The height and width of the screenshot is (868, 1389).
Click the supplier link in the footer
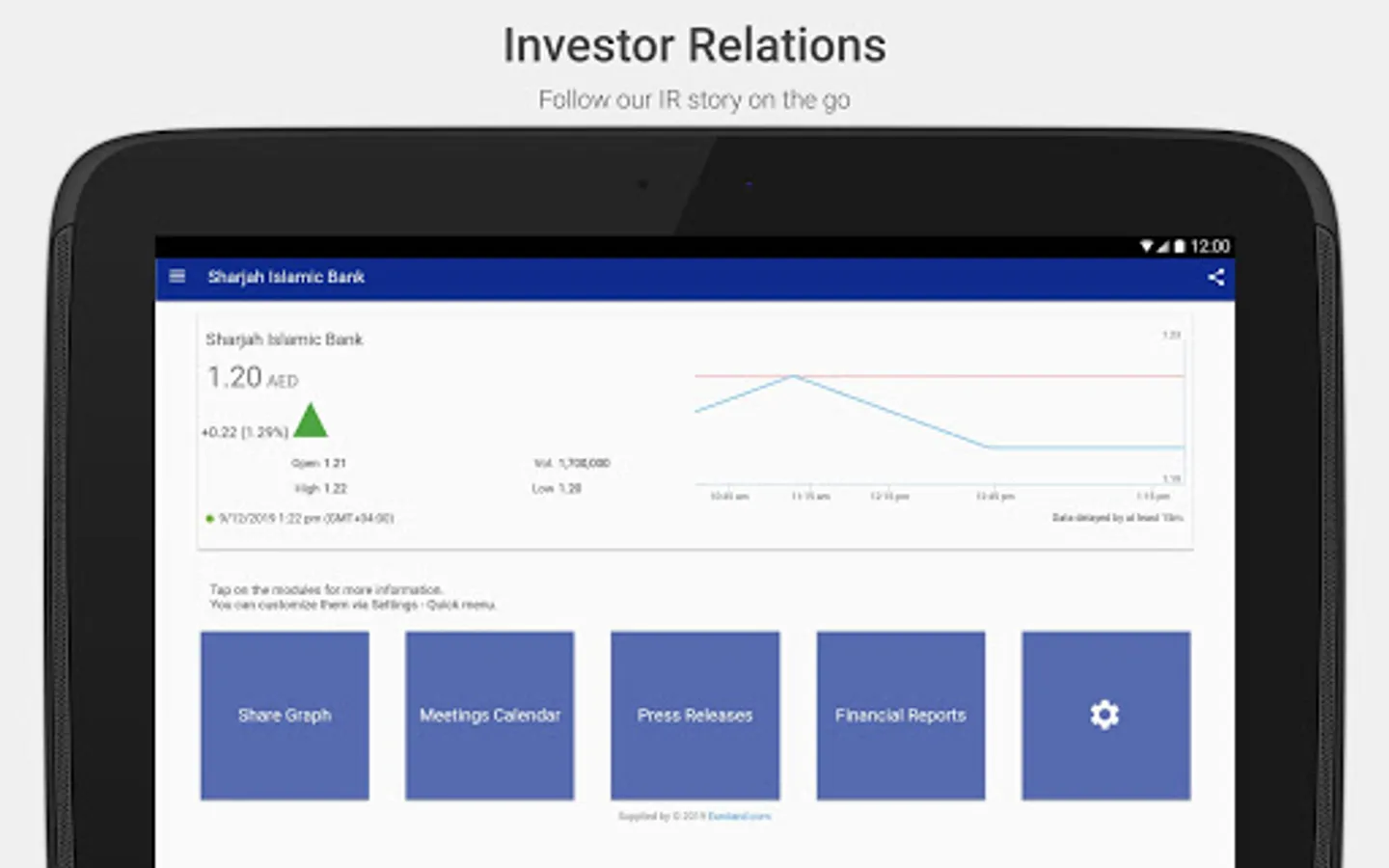coord(739,816)
